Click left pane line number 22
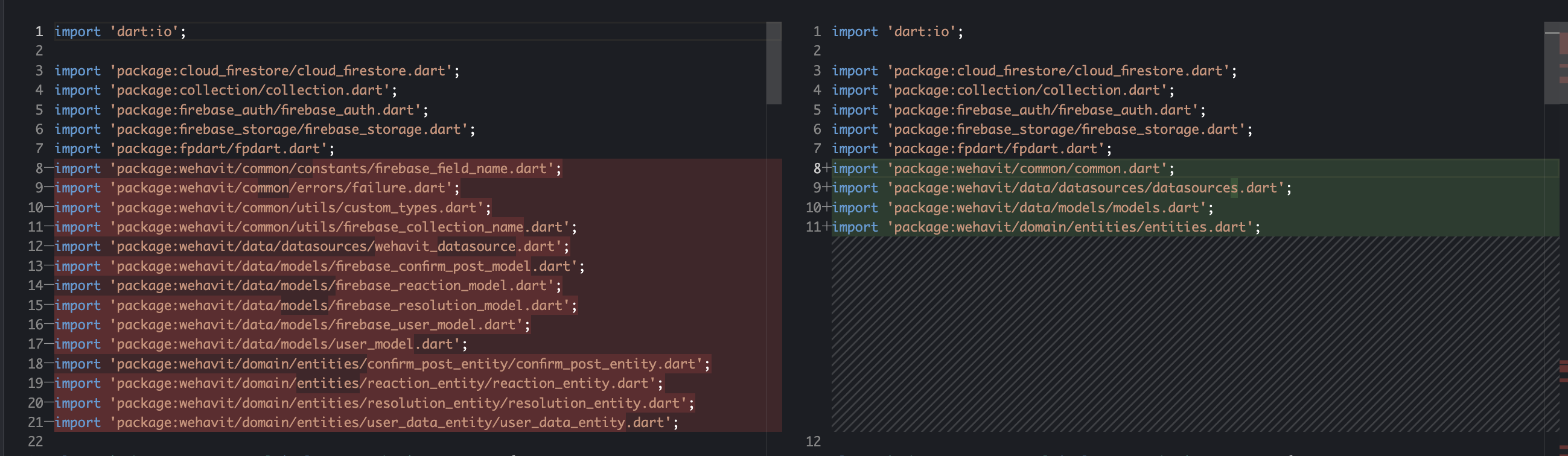This screenshot has height=456, width=1568. [x=35, y=442]
